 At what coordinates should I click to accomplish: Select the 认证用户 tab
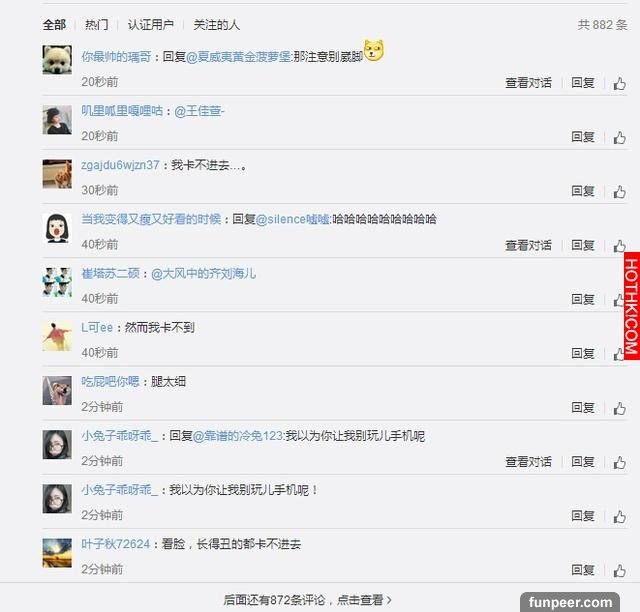pos(151,25)
